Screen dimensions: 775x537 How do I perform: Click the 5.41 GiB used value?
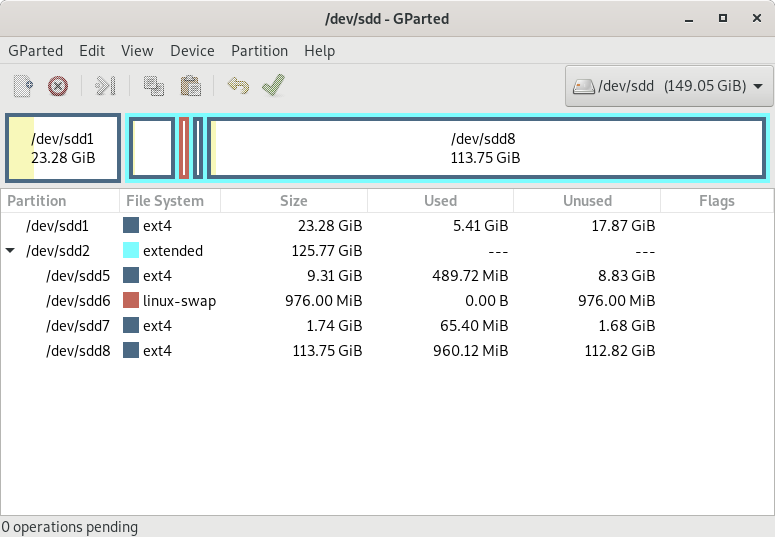click(x=480, y=226)
